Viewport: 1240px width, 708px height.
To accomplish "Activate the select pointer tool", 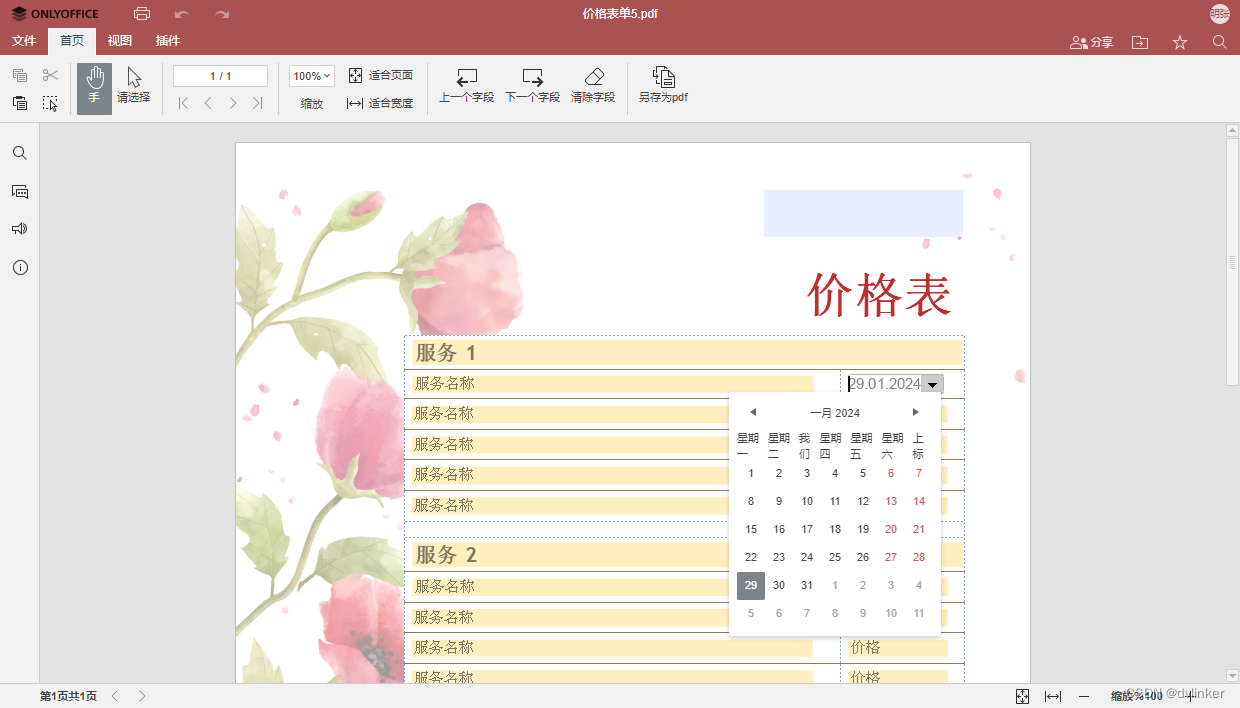I will click(134, 88).
